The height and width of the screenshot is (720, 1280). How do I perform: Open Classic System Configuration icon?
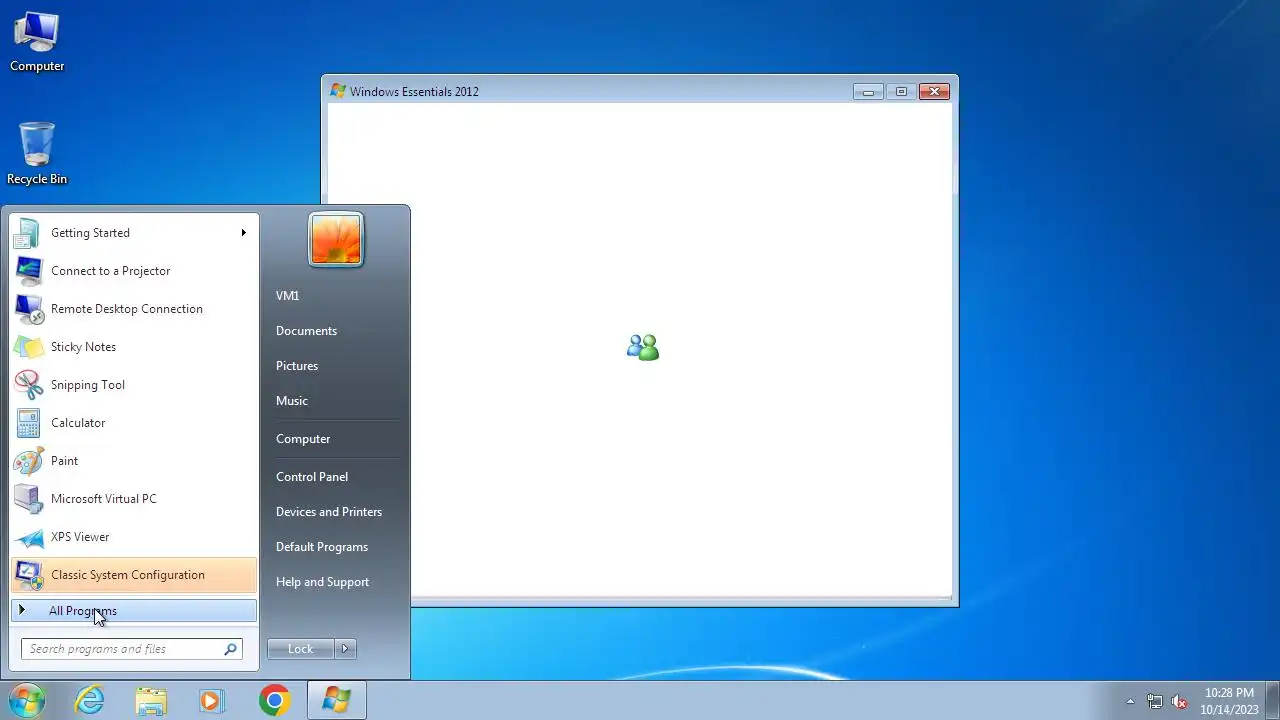[28, 575]
